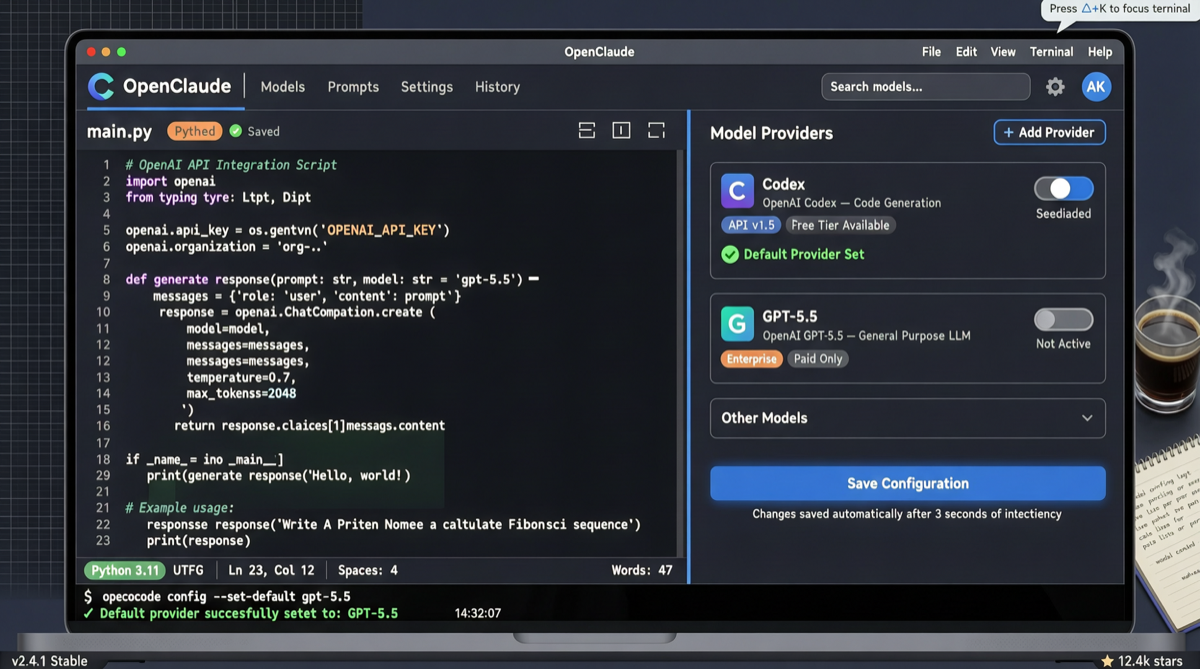Open the File menu
This screenshot has height=669, width=1200.
pos(931,52)
